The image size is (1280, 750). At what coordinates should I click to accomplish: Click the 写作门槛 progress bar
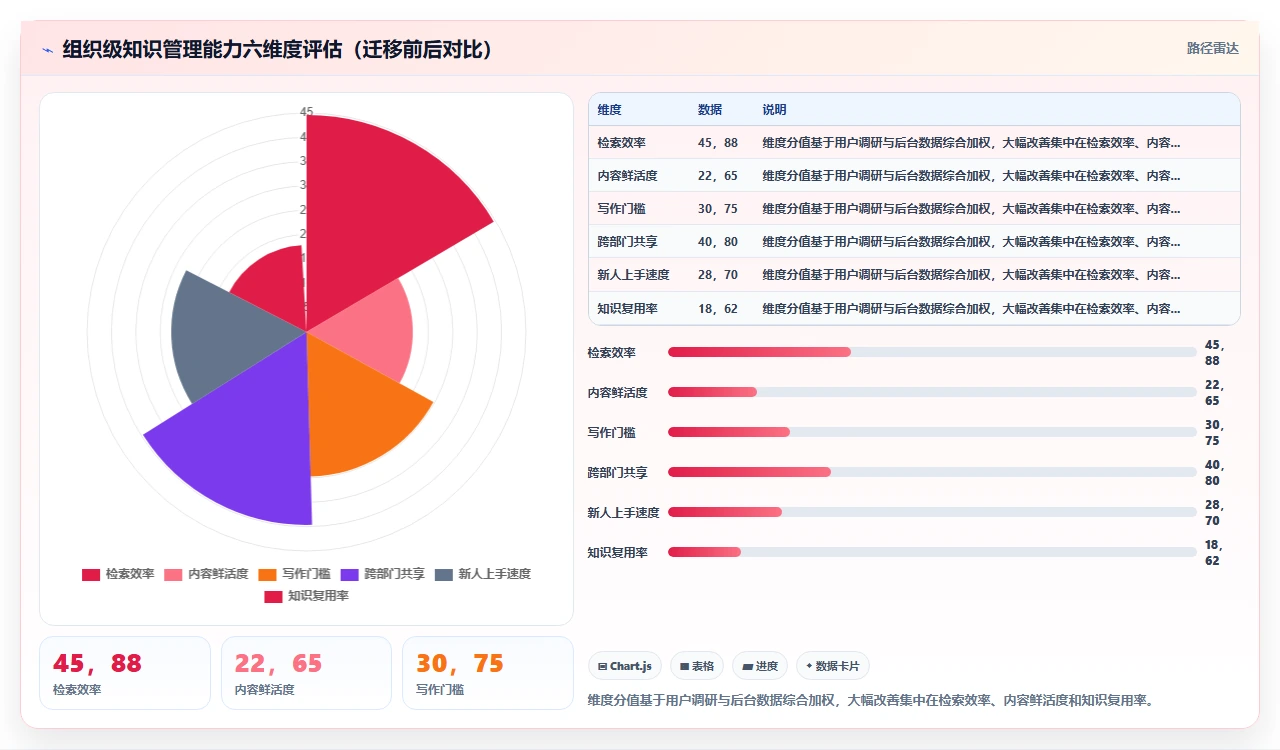[x=932, y=432]
